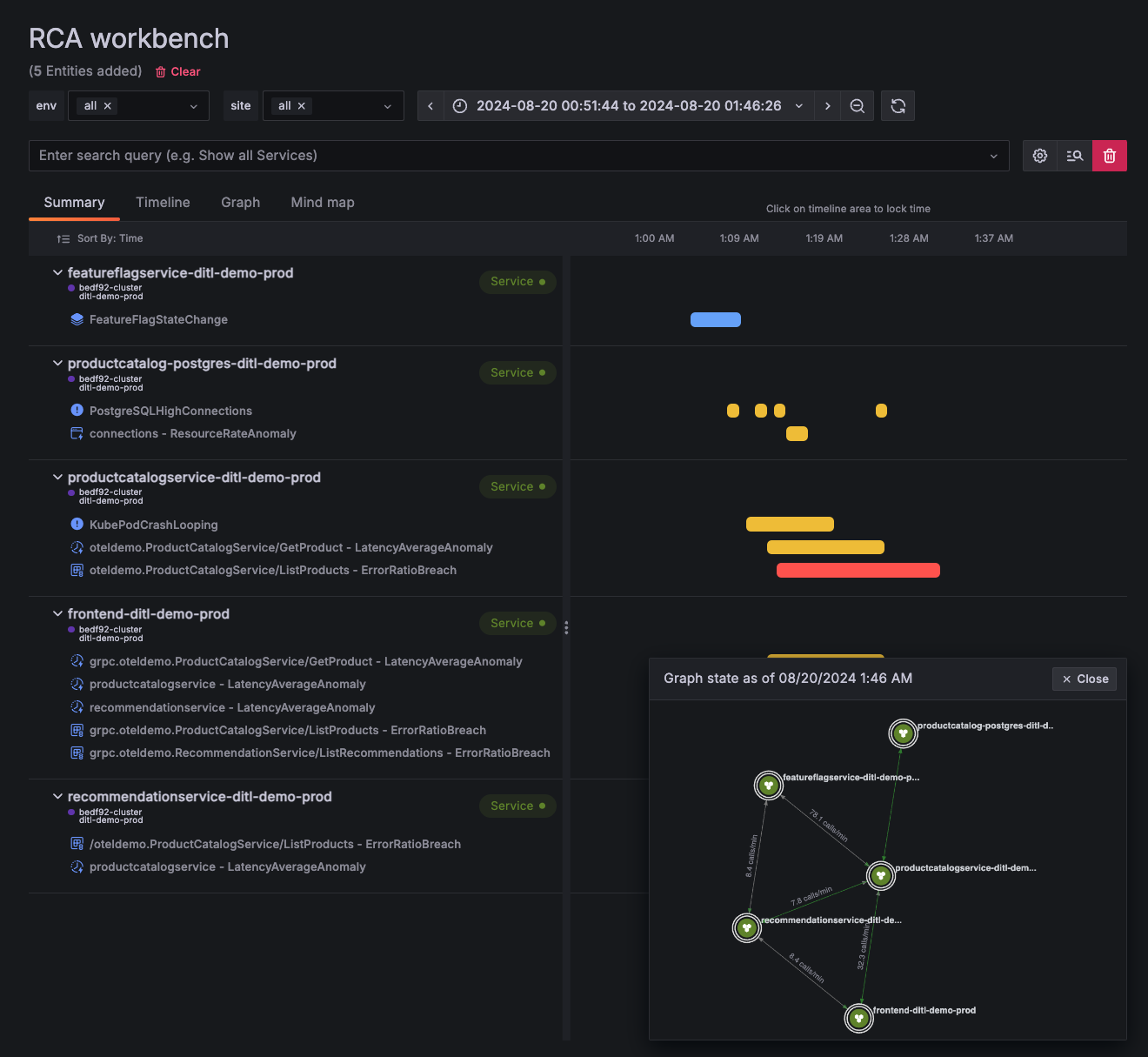Switch to the Graph tab
The width and height of the screenshot is (1148, 1057).
[x=240, y=202]
